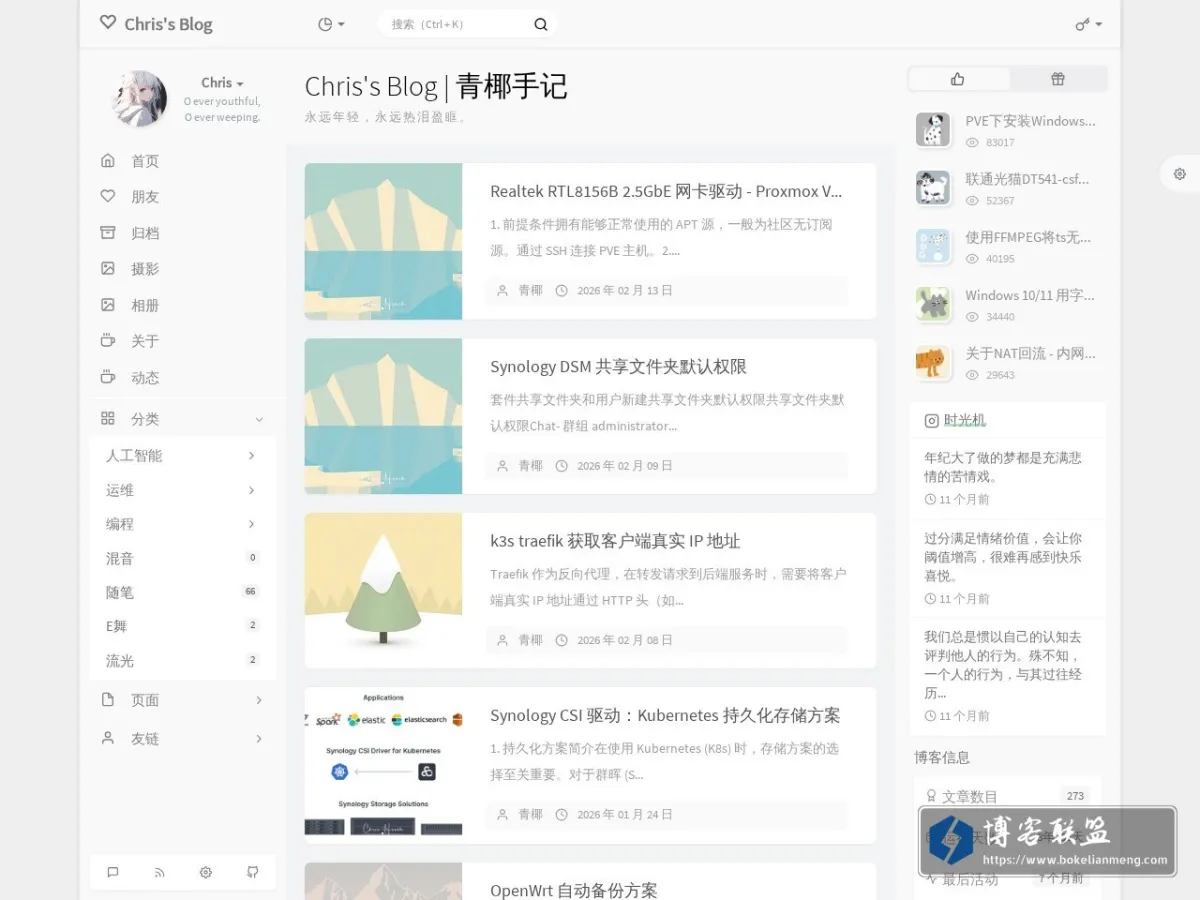Click the 时光机 quote 过分满足情绪价值

1002,557
